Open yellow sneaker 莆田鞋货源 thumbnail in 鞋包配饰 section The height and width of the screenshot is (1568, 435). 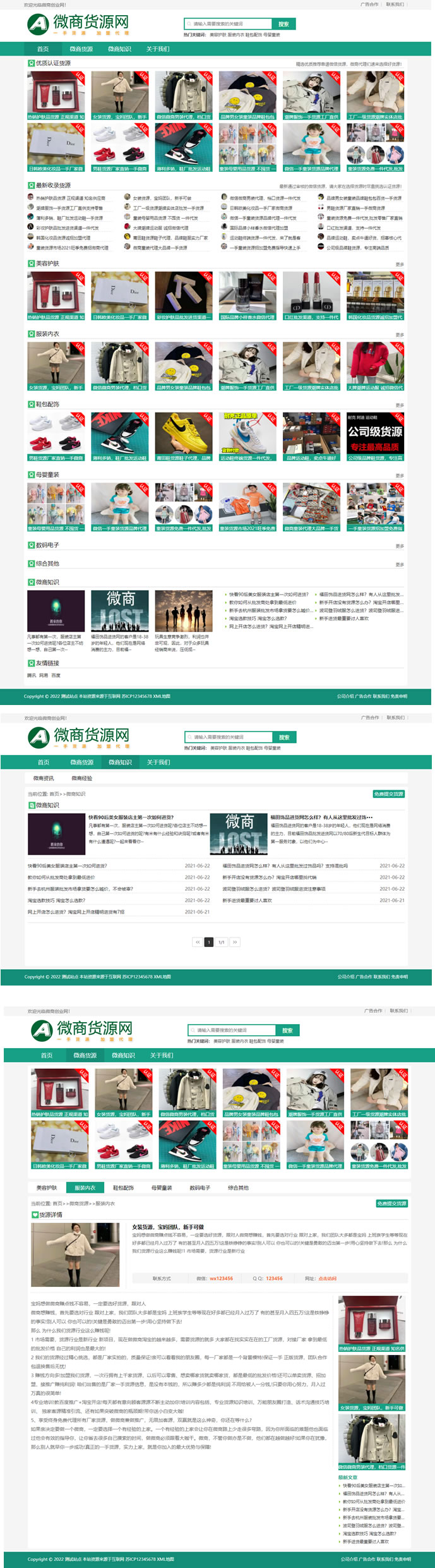tap(184, 437)
